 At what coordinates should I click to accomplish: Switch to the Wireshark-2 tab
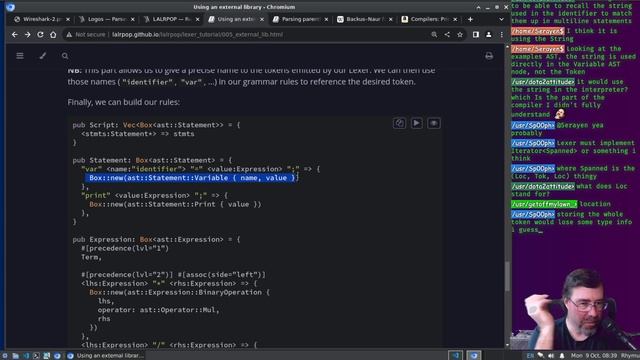[x=42, y=19]
